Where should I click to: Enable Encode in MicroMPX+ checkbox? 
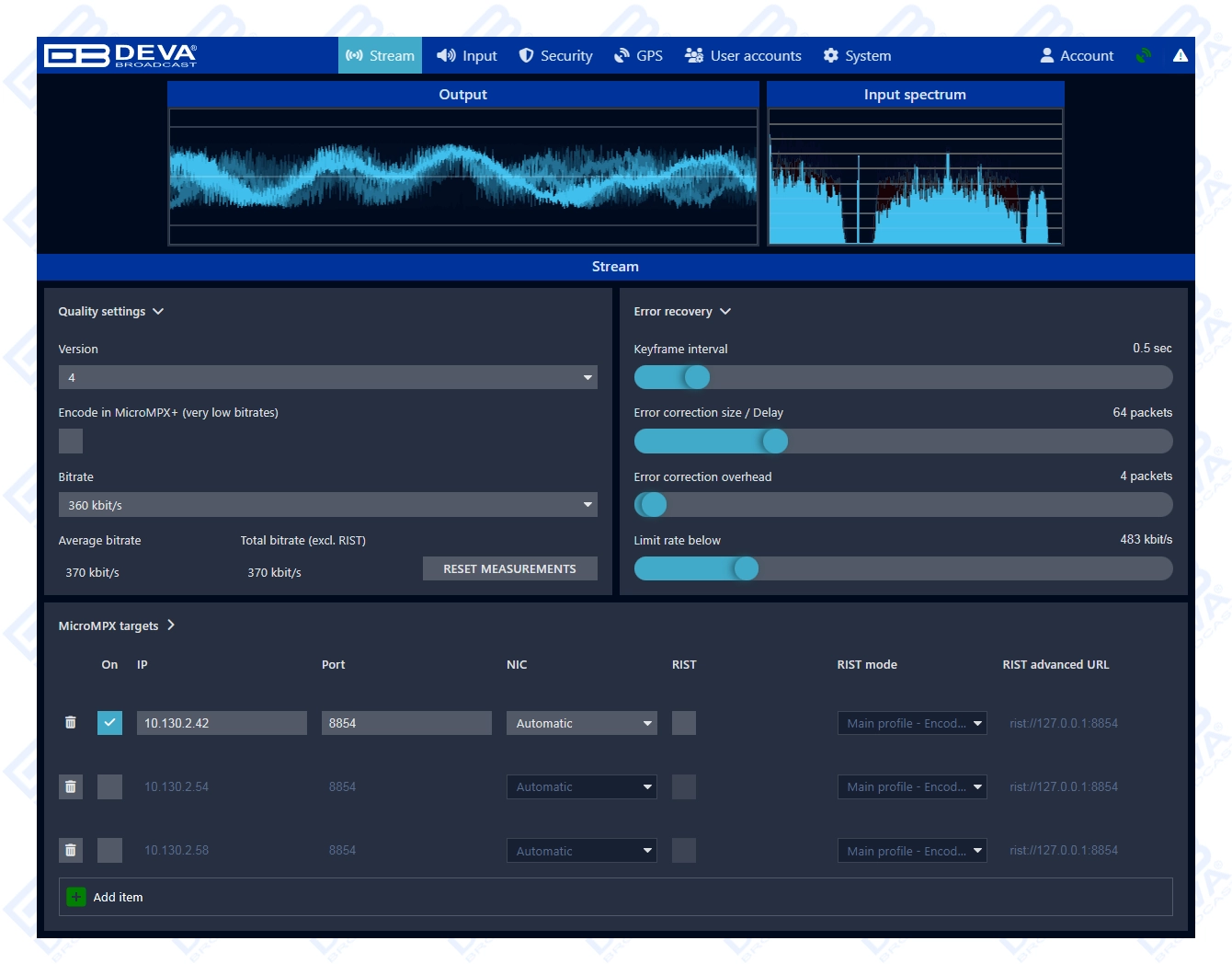(70, 441)
